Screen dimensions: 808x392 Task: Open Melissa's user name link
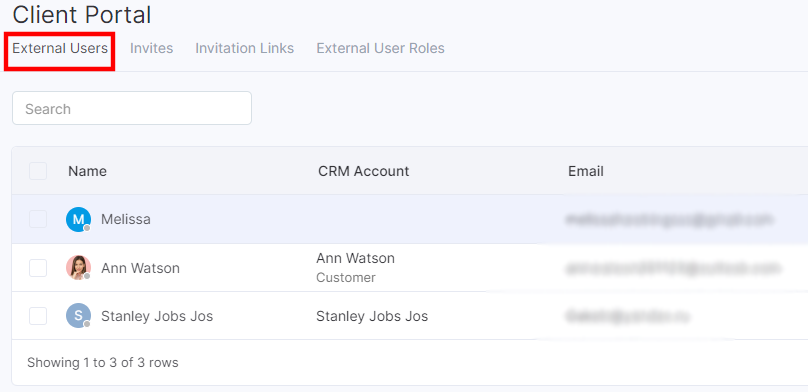[x=126, y=219]
